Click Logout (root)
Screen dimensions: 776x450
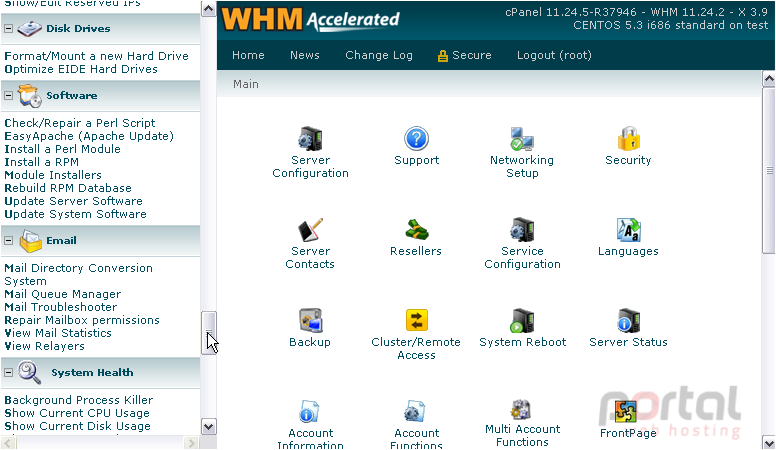(554, 55)
